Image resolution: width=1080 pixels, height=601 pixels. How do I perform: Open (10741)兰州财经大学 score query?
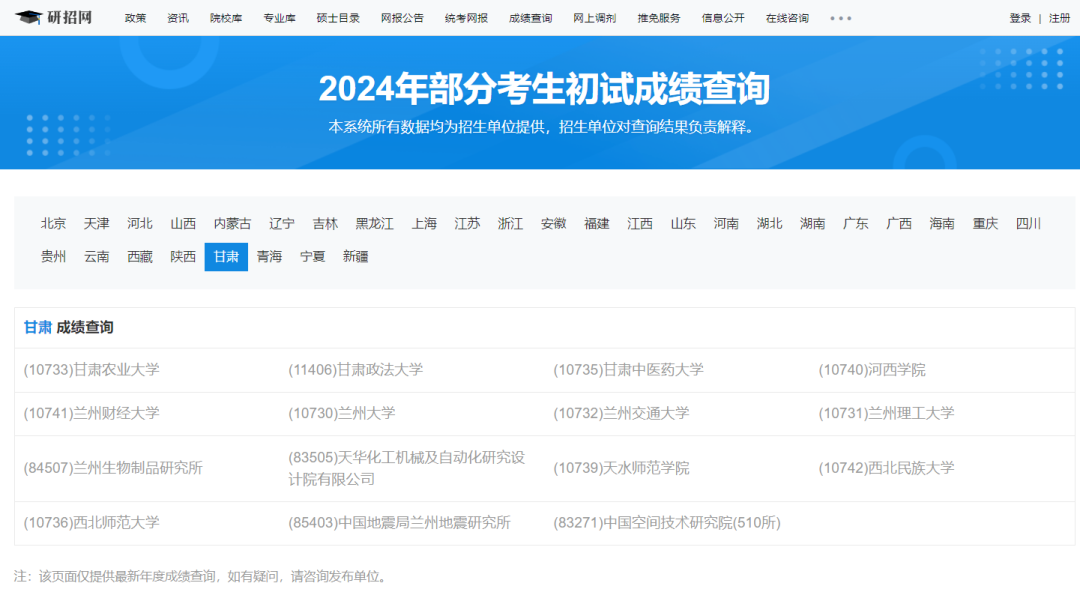92,413
